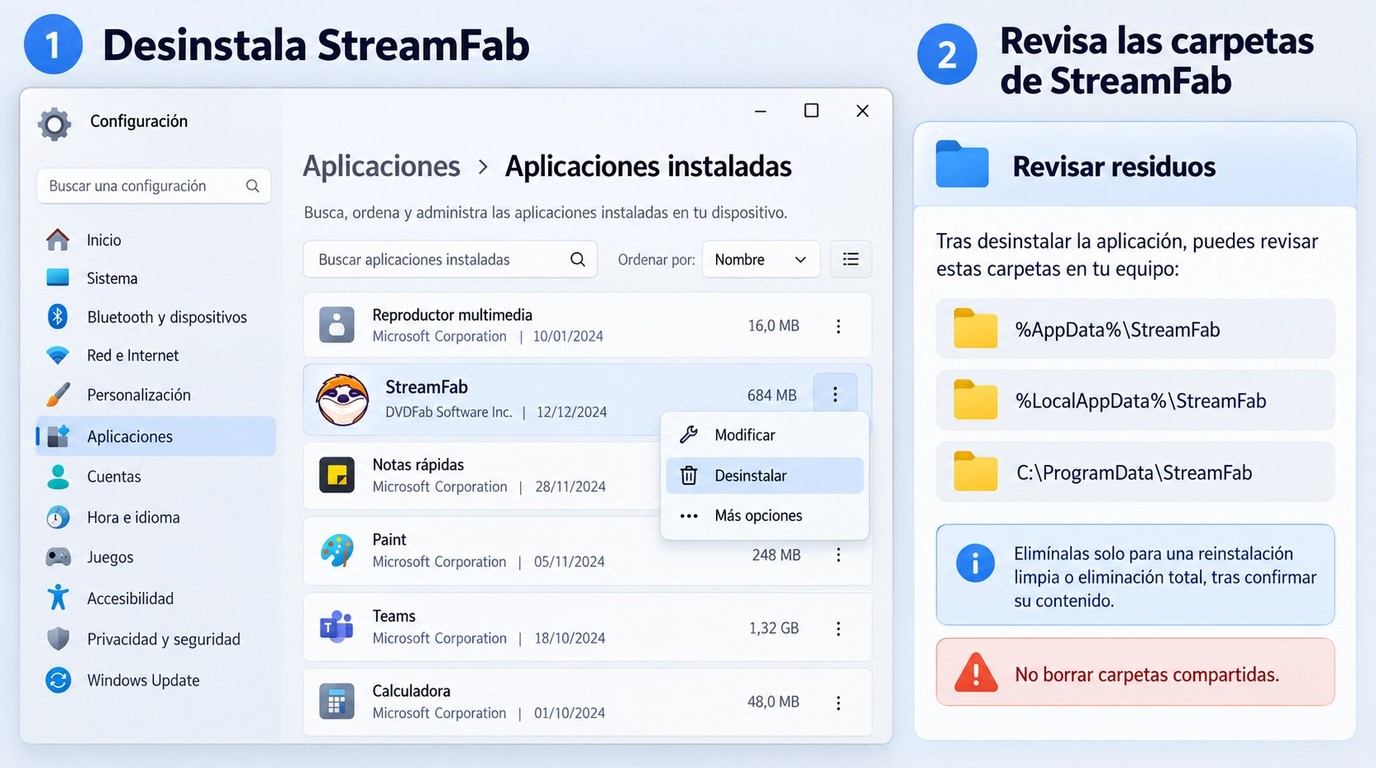
Task: Click the three-dot menu for StreamFab
Action: click(x=835, y=395)
